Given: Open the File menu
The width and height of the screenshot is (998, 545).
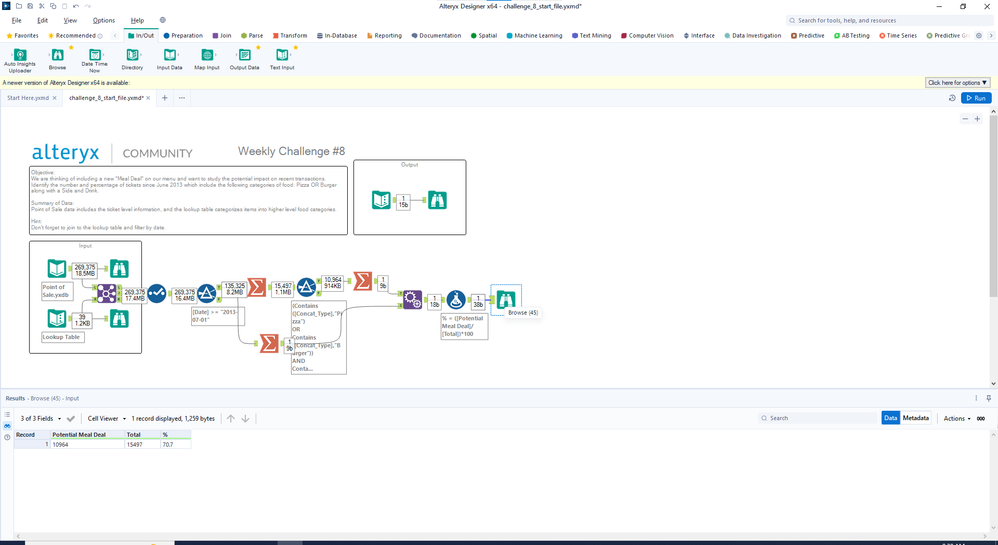Looking at the screenshot, I should [x=17, y=20].
